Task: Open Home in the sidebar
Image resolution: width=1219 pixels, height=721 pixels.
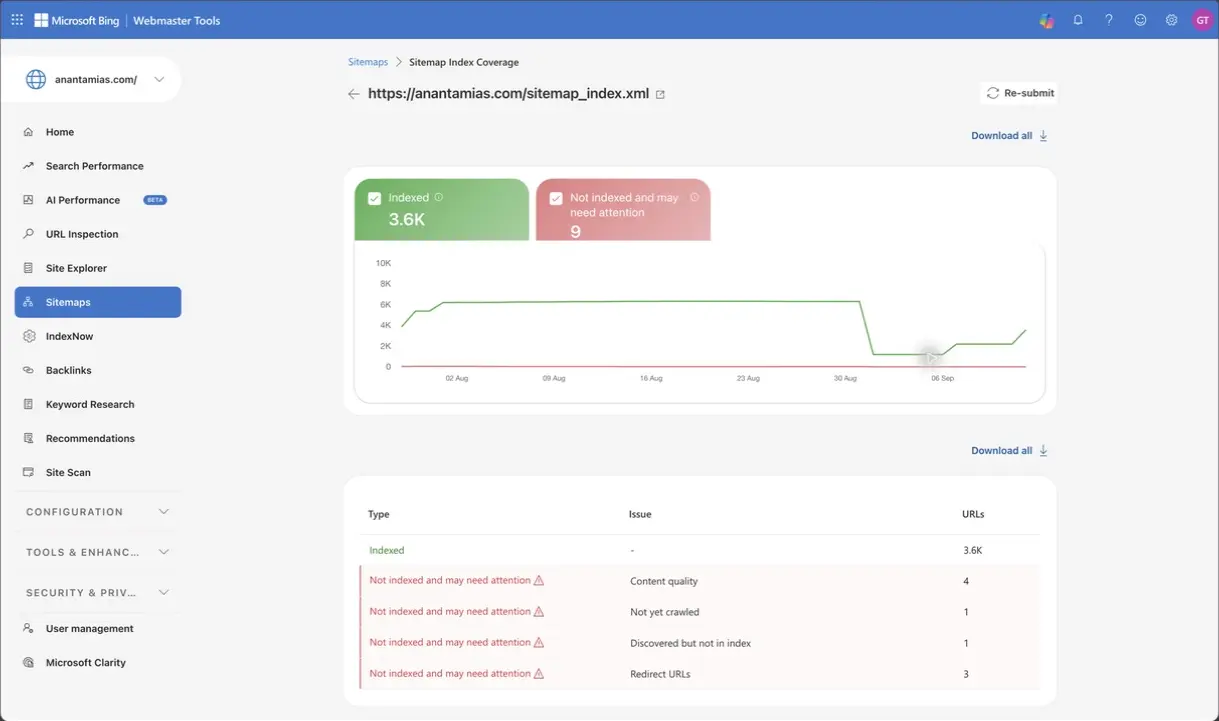Action: [98, 132]
